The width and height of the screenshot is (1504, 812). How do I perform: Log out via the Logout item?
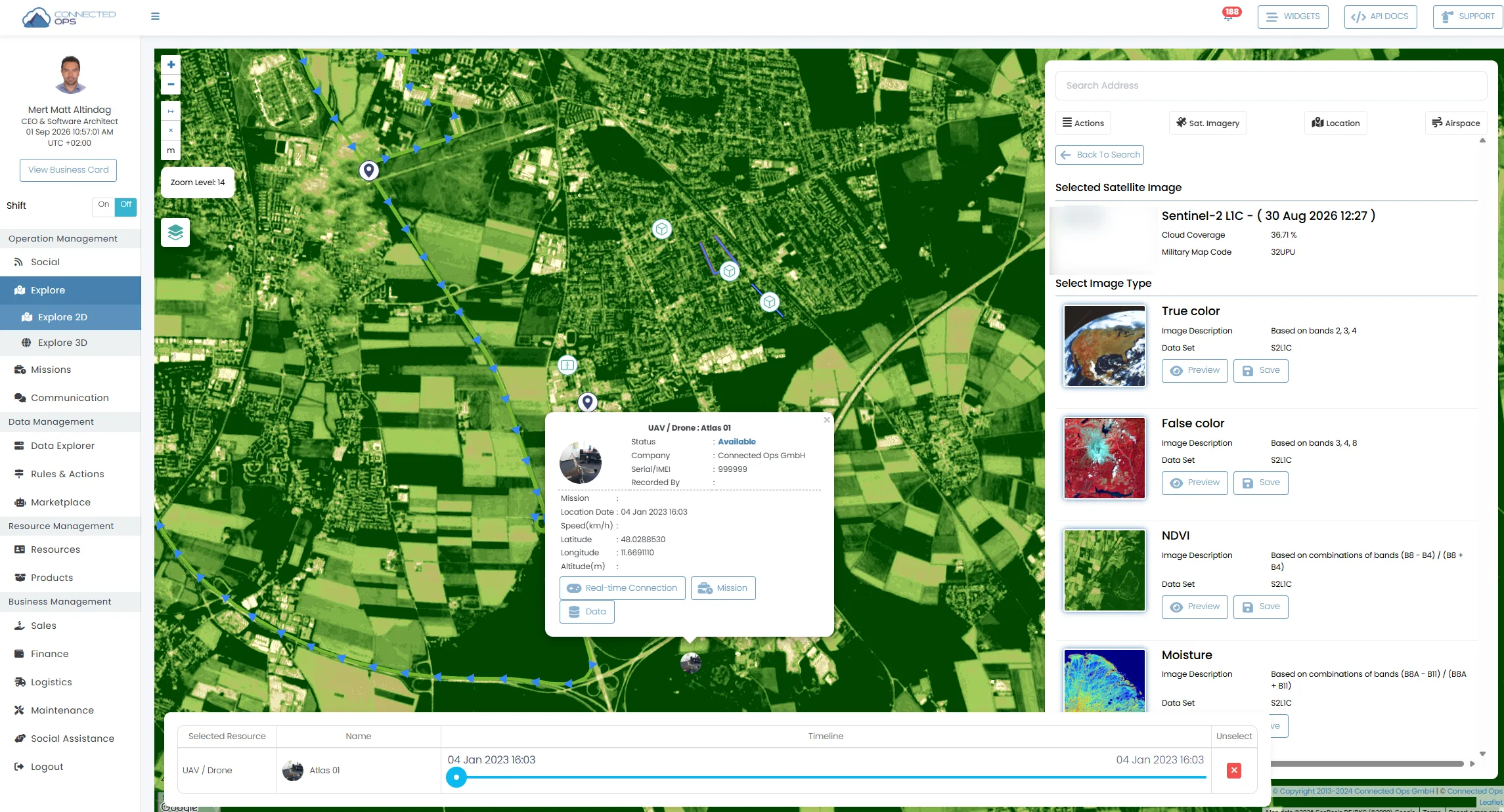70,767
